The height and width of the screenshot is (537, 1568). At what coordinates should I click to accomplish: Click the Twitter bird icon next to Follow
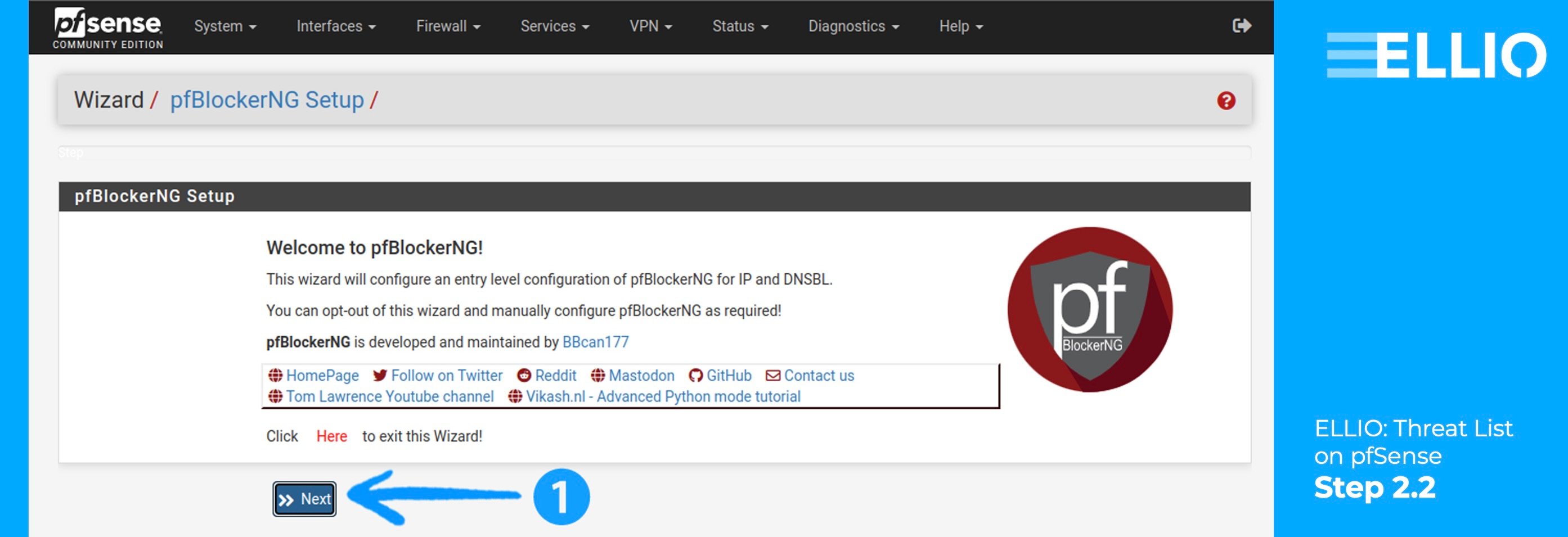pyautogui.click(x=380, y=375)
